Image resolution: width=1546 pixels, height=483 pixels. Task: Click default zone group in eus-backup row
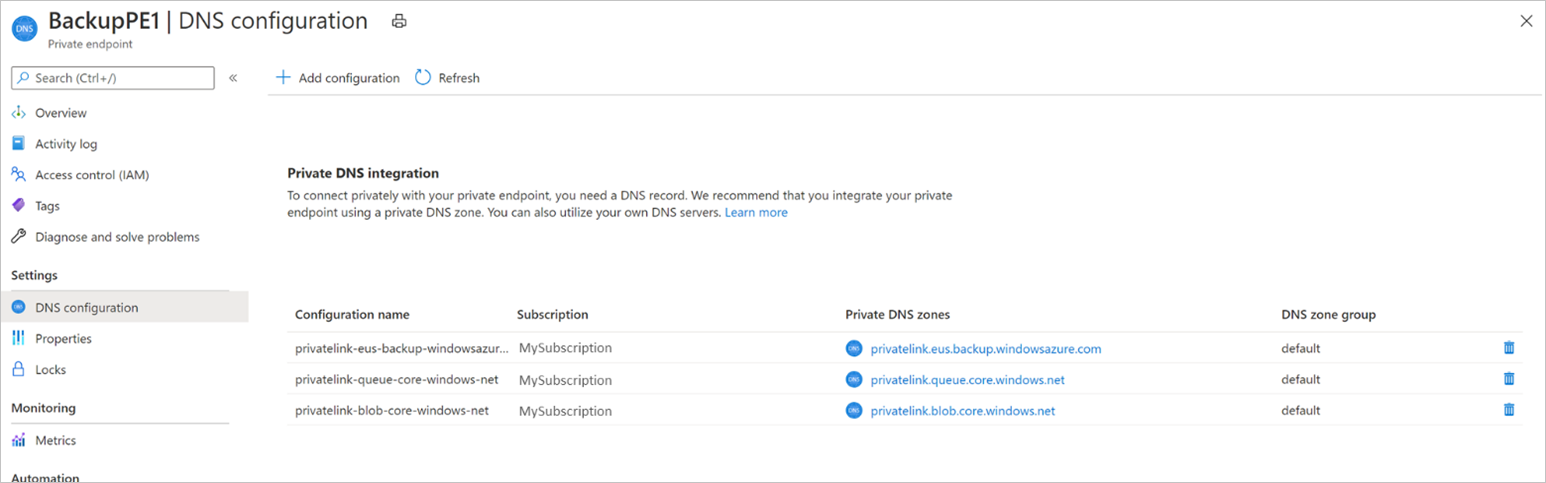point(1301,349)
